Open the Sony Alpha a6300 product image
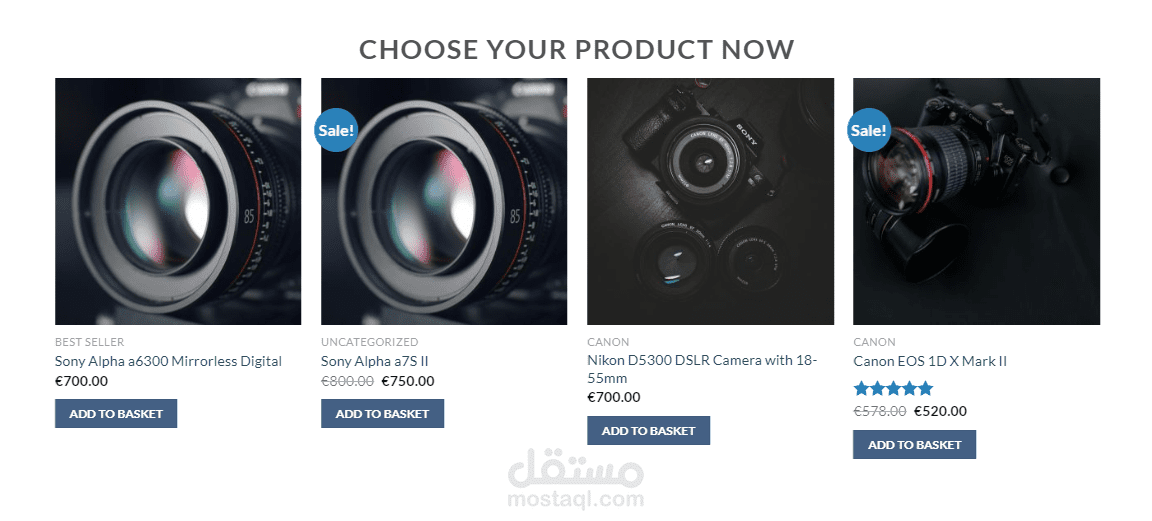 [x=178, y=201]
